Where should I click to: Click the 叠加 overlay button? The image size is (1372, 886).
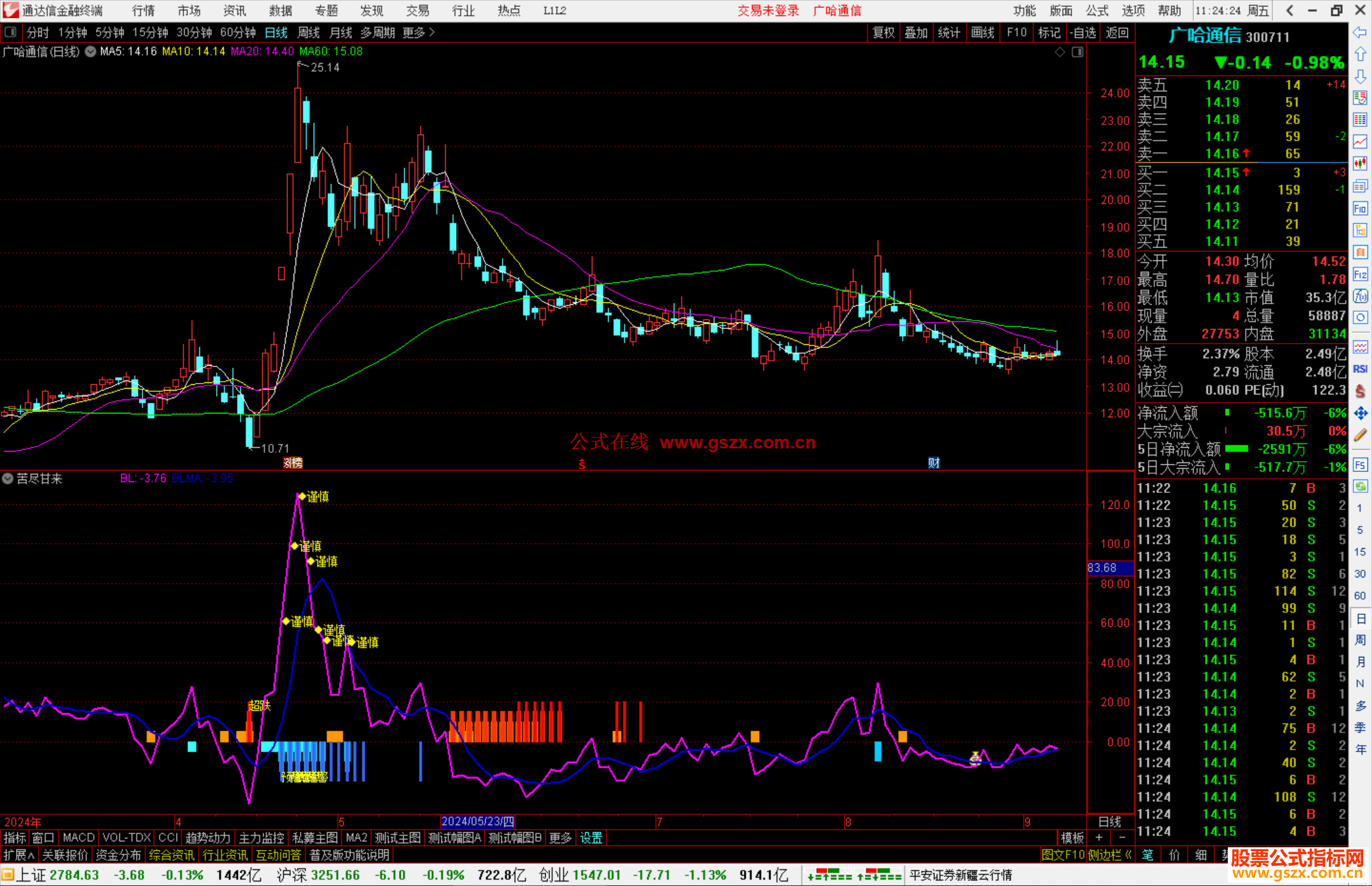pyautogui.click(x=916, y=32)
